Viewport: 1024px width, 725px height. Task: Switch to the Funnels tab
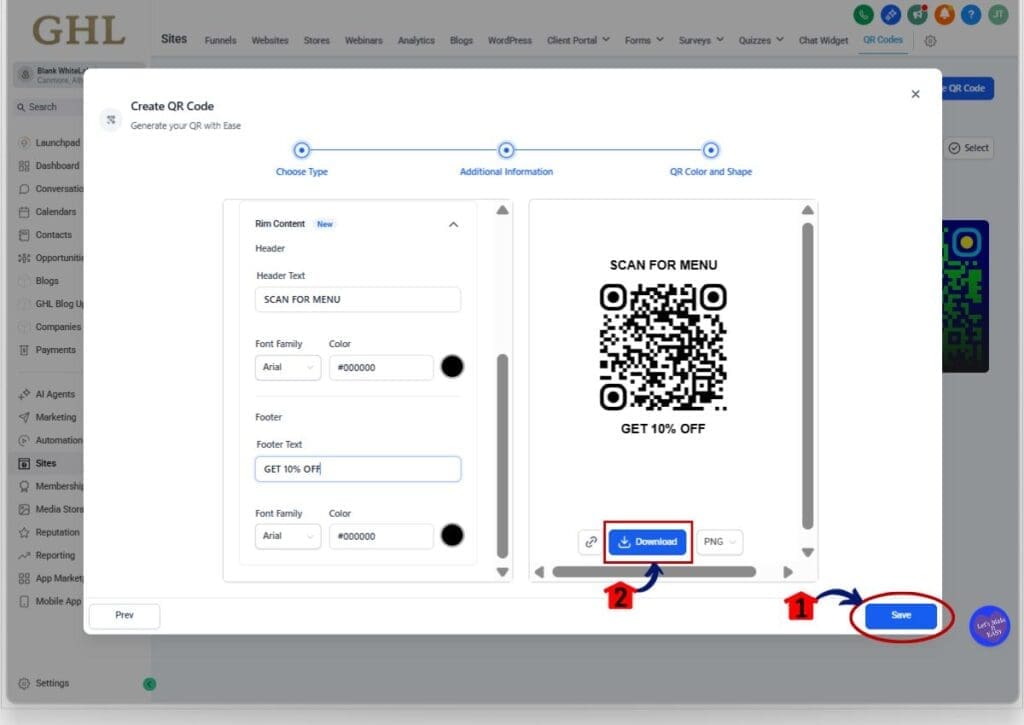(220, 41)
